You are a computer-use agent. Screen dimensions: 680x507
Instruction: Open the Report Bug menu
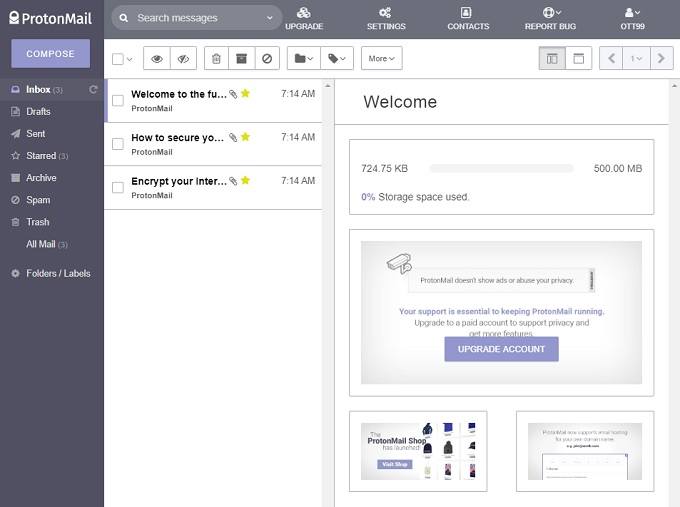550,19
